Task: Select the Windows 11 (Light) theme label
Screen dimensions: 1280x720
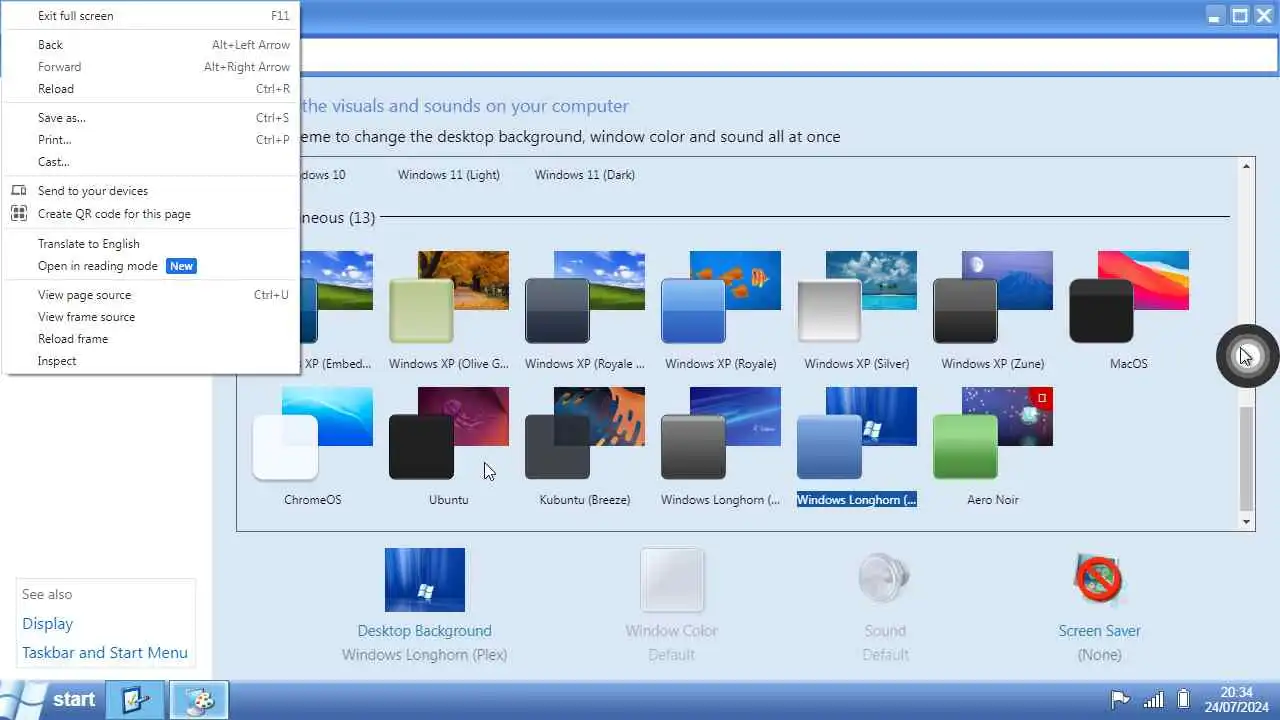Action: tap(448, 175)
